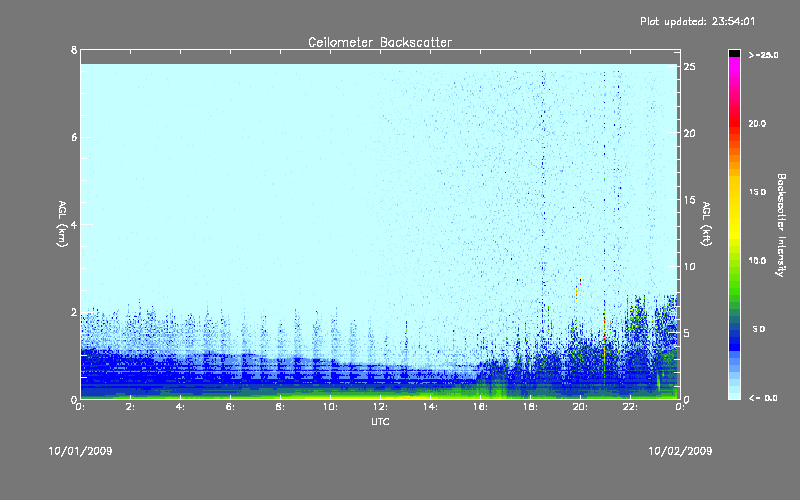800x500 pixels.
Task: Click the red region of the colorbar
Action: [734, 122]
